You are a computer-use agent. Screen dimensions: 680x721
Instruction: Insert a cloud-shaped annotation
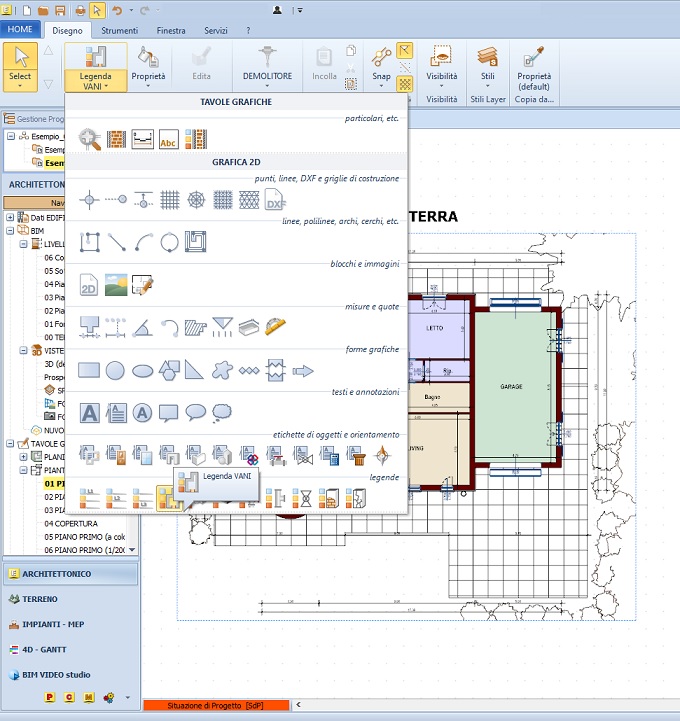tap(222, 412)
